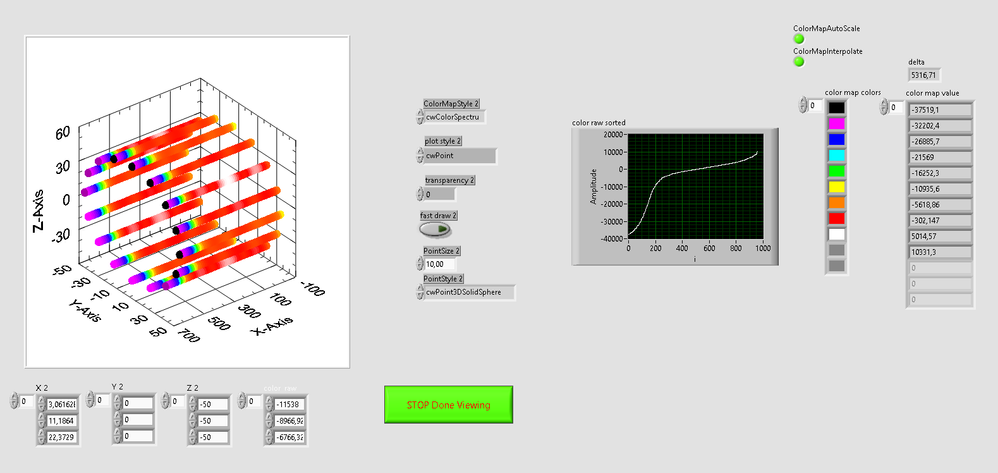Viewport: 998px width, 473px height.
Task: Click the color map value -16252,3
Action: point(940,173)
